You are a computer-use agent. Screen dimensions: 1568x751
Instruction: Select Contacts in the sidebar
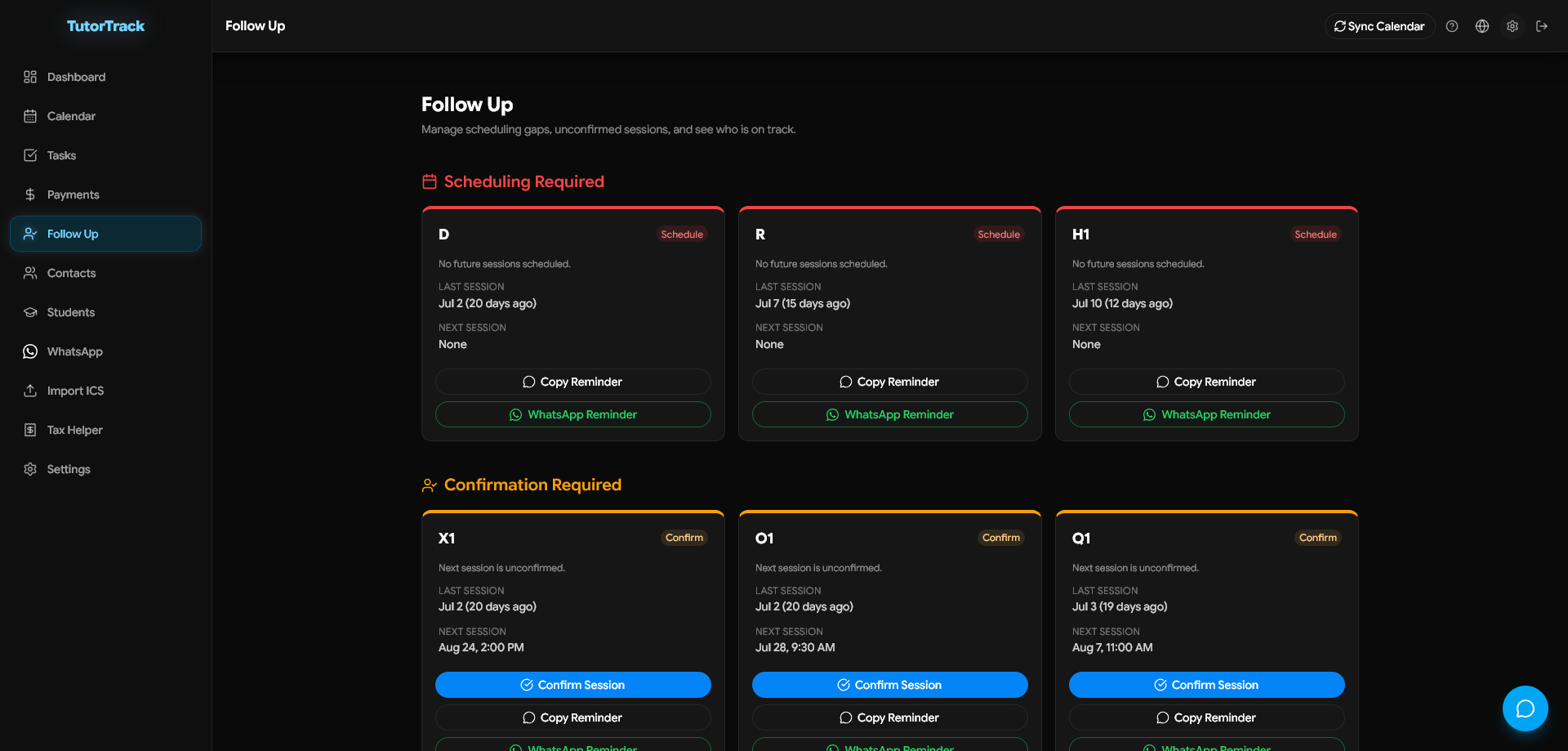tap(105, 273)
